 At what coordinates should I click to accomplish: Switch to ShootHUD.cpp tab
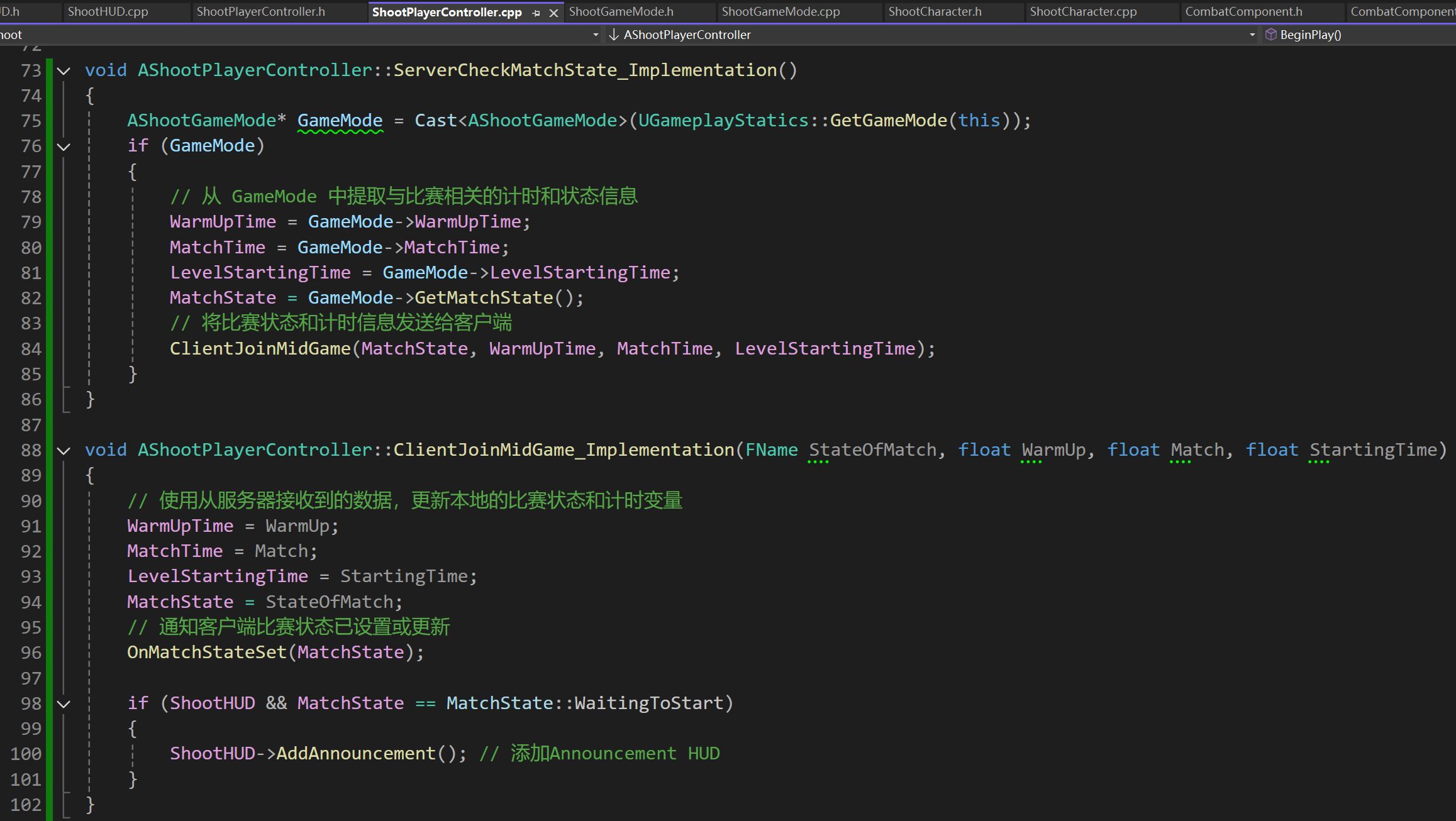108,11
